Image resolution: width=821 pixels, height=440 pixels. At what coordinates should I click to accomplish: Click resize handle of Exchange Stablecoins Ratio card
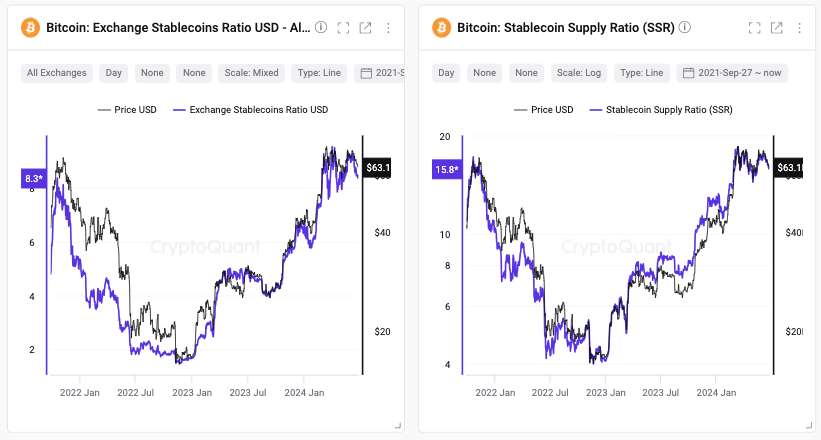398,426
